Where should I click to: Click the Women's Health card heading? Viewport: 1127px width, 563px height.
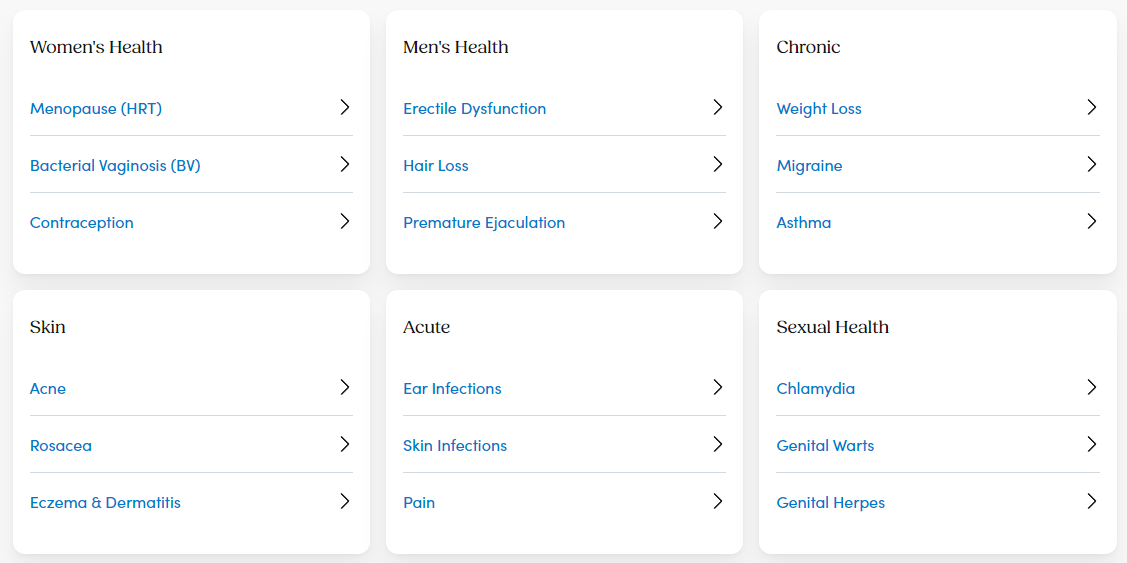tap(96, 47)
